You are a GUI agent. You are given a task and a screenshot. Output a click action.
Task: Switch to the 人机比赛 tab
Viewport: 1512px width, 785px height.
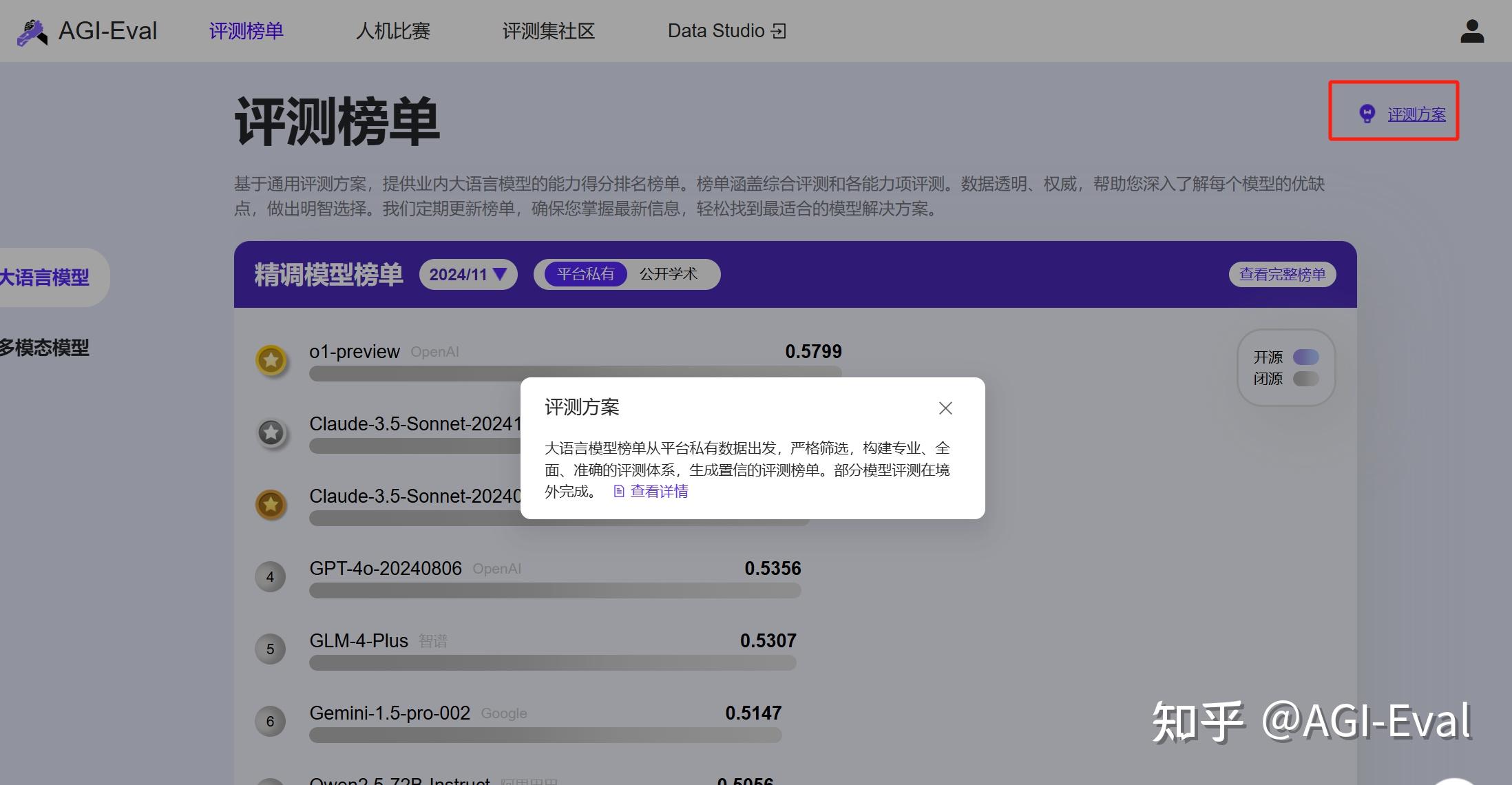coord(392,30)
